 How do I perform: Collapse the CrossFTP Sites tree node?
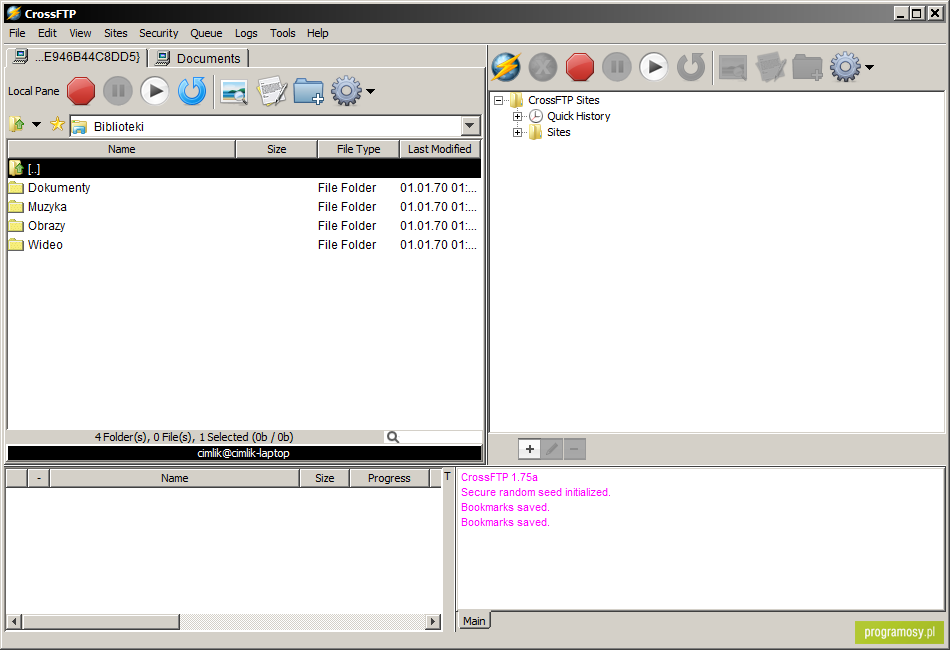pos(499,101)
